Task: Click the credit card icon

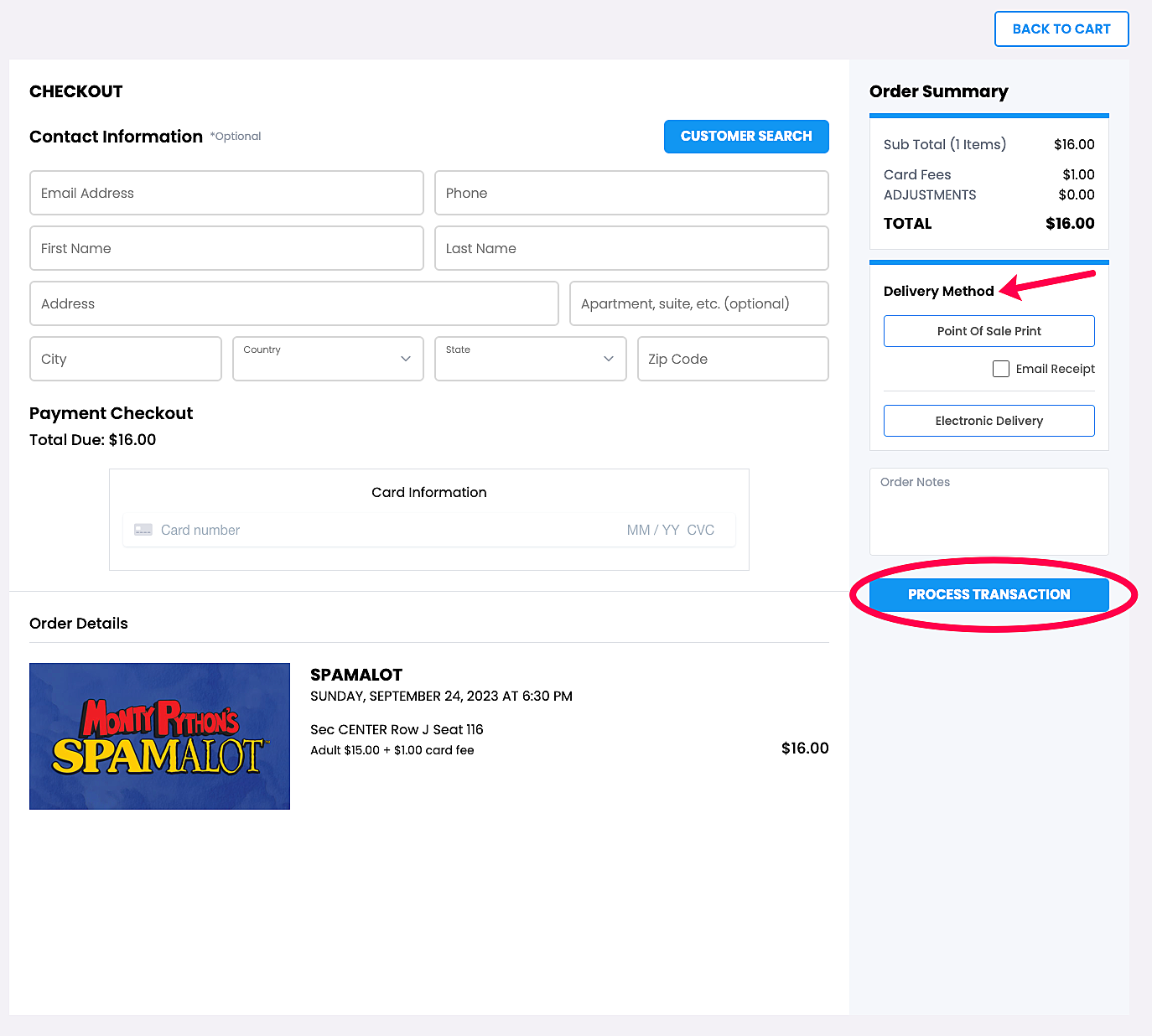Action: point(143,530)
